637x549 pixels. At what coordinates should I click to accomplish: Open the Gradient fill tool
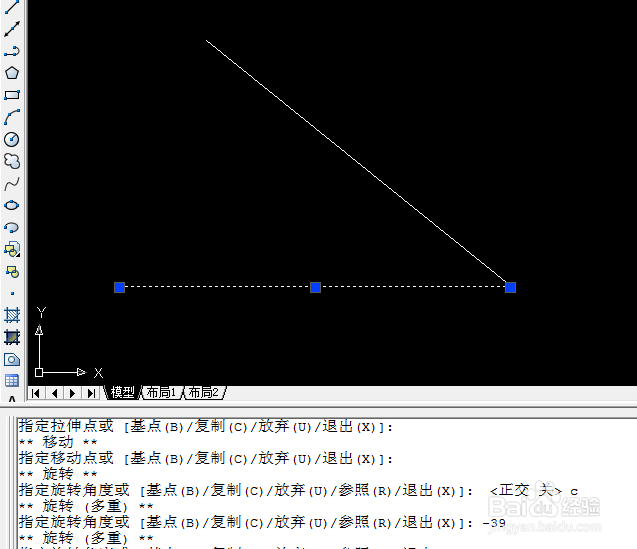pyautogui.click(x=12, y=337)
